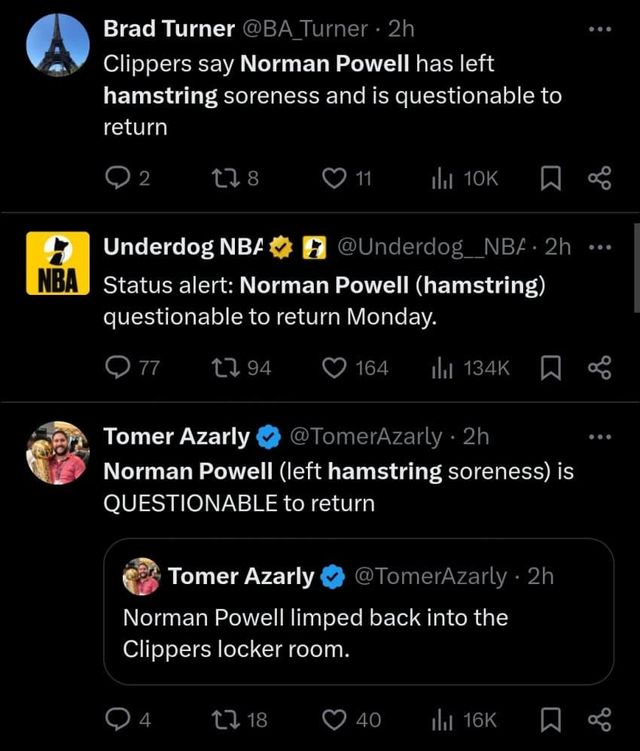This screenshot has width=640, height=751.
Task: Share Brad Turner's tweet
Action: pos(599,179)
